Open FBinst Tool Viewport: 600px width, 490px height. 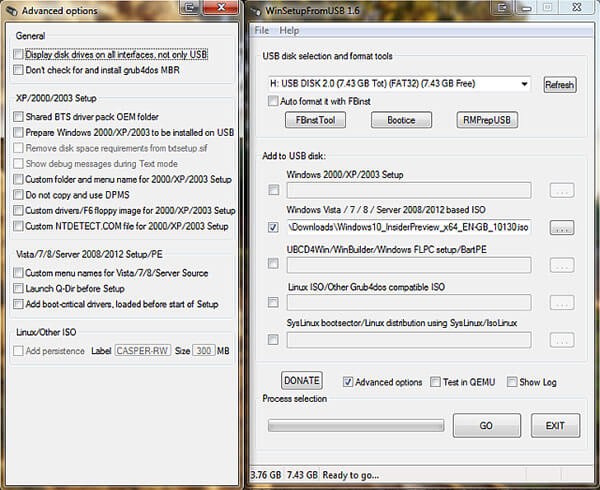(315, 120)
